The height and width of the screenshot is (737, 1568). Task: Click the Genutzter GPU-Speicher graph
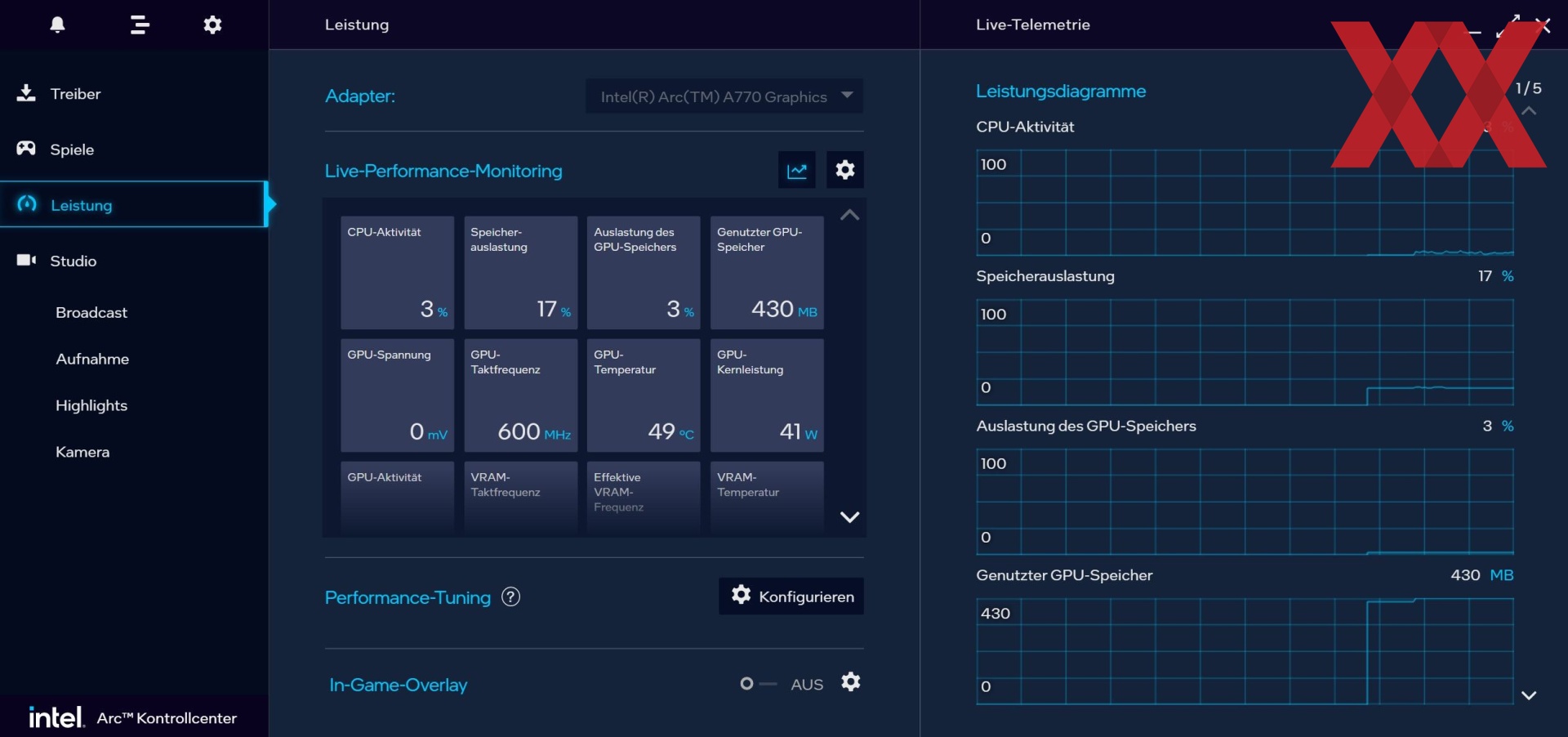pyautogui.click(x=1245, y=651)
